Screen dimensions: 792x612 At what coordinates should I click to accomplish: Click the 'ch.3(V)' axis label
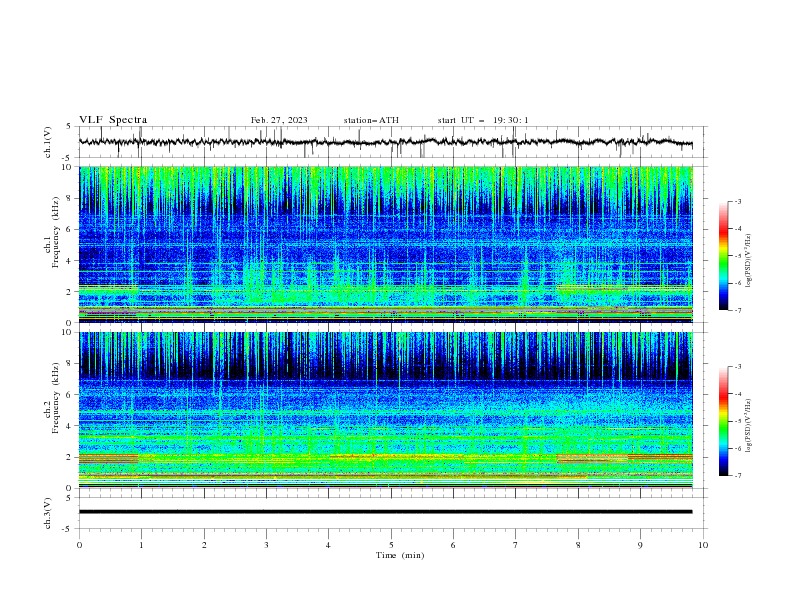[x=48, y=513]
